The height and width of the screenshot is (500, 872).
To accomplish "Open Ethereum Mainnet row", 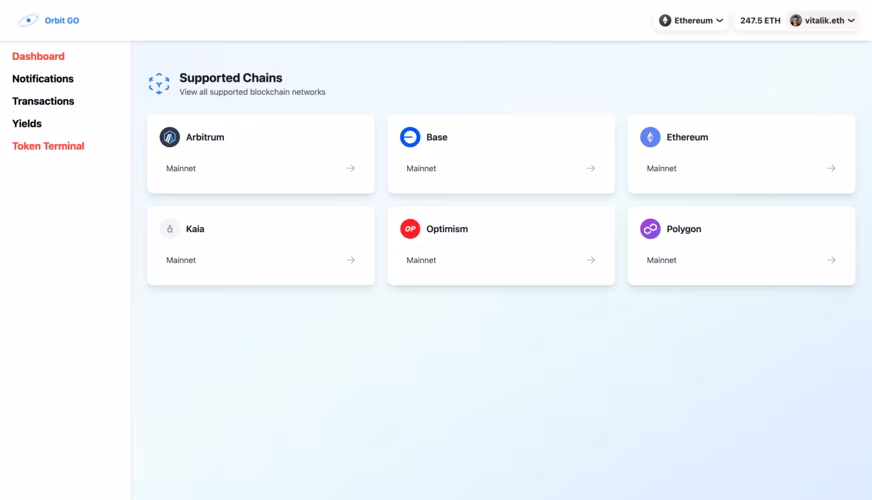I will coord(741,168).
